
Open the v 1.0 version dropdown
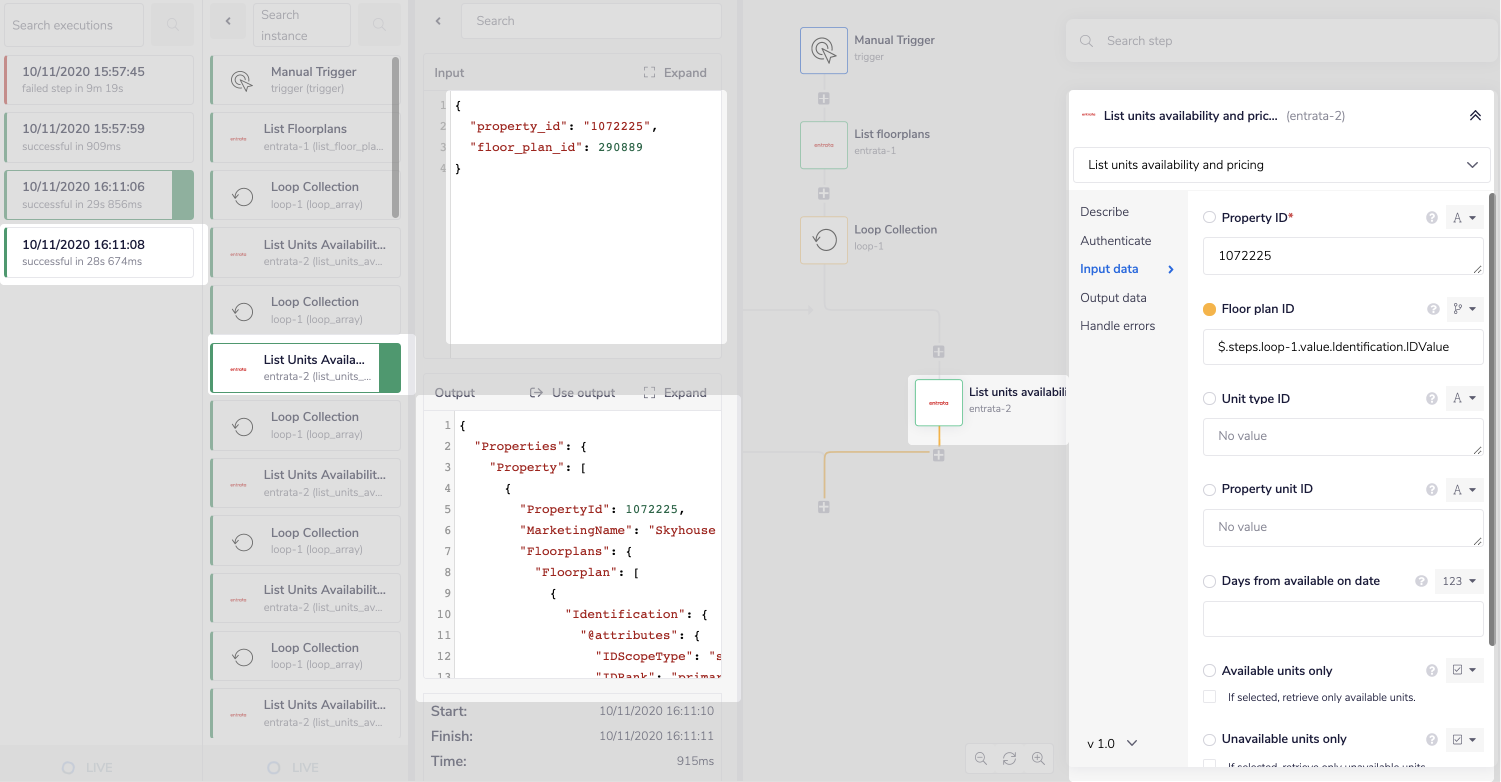(x=1112, y=744)
